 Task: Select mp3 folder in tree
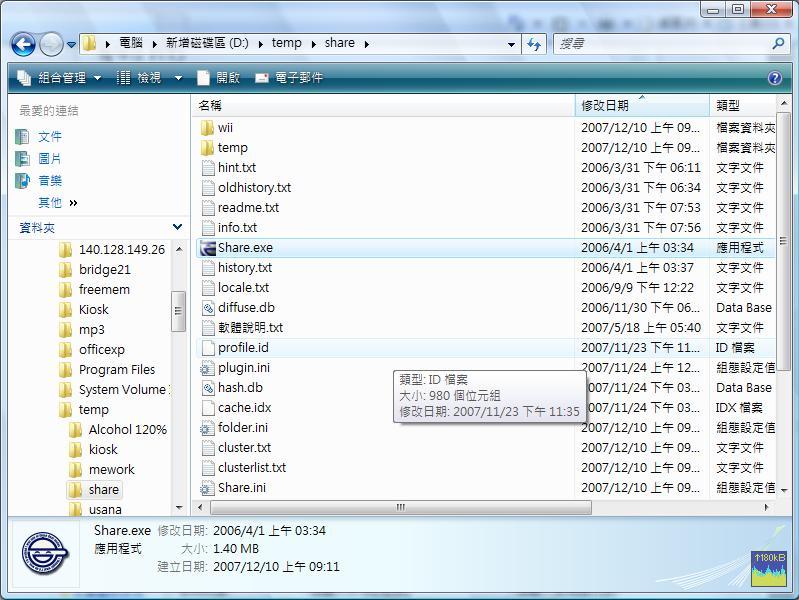[91, 329]
